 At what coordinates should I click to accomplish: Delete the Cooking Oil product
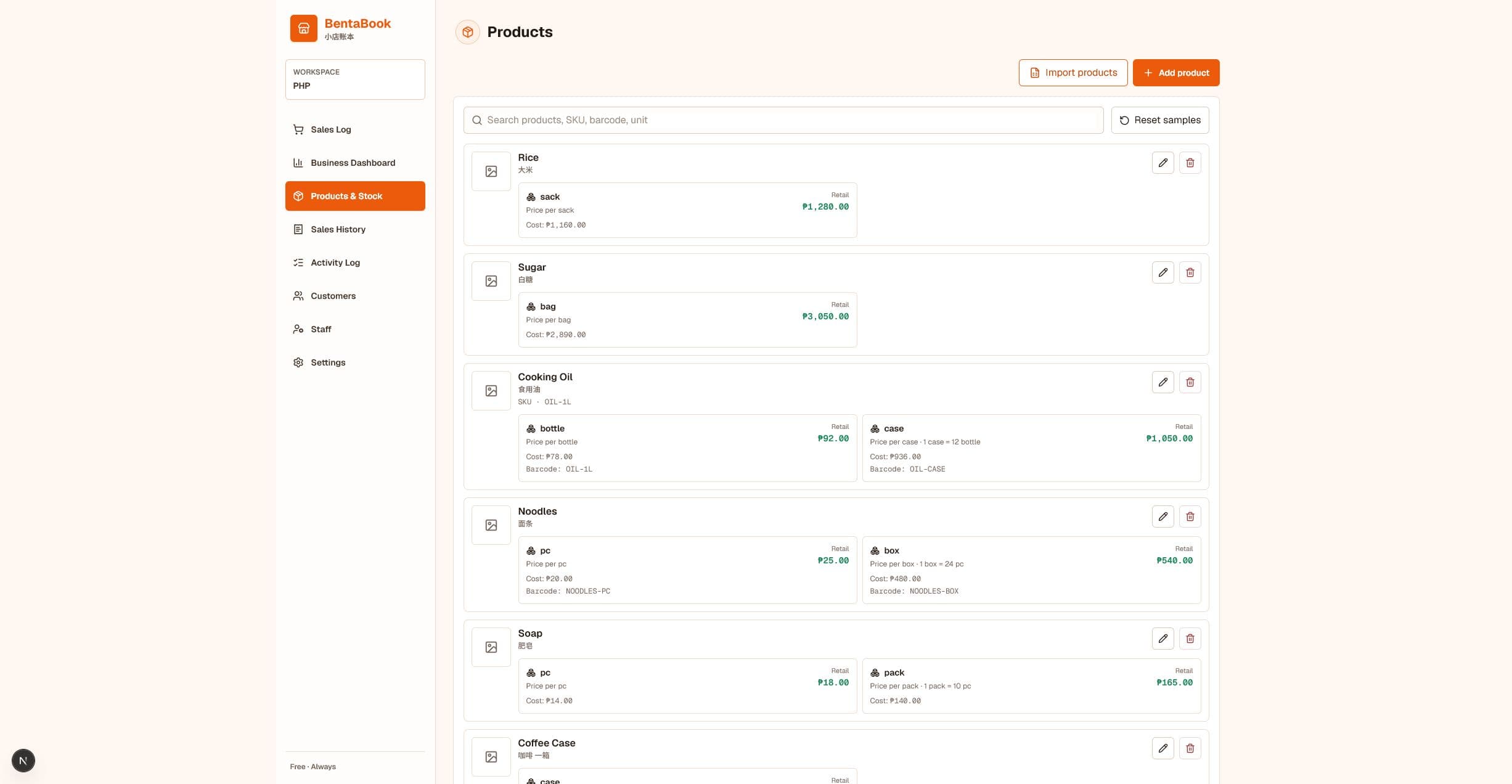coord(1190,382)
